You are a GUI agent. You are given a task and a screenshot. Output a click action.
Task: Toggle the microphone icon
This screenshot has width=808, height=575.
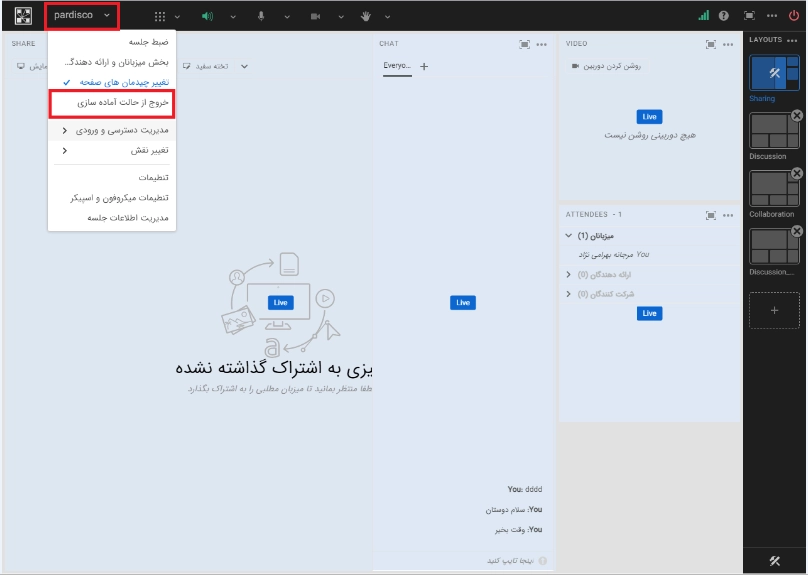(261, 16)
